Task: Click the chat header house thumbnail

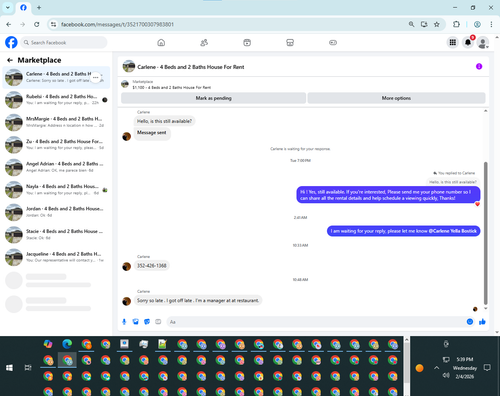Action: point(129,66)
